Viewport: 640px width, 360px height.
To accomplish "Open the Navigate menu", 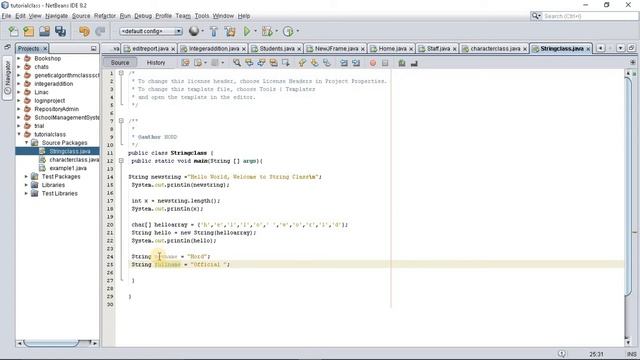I will point(56,16).
